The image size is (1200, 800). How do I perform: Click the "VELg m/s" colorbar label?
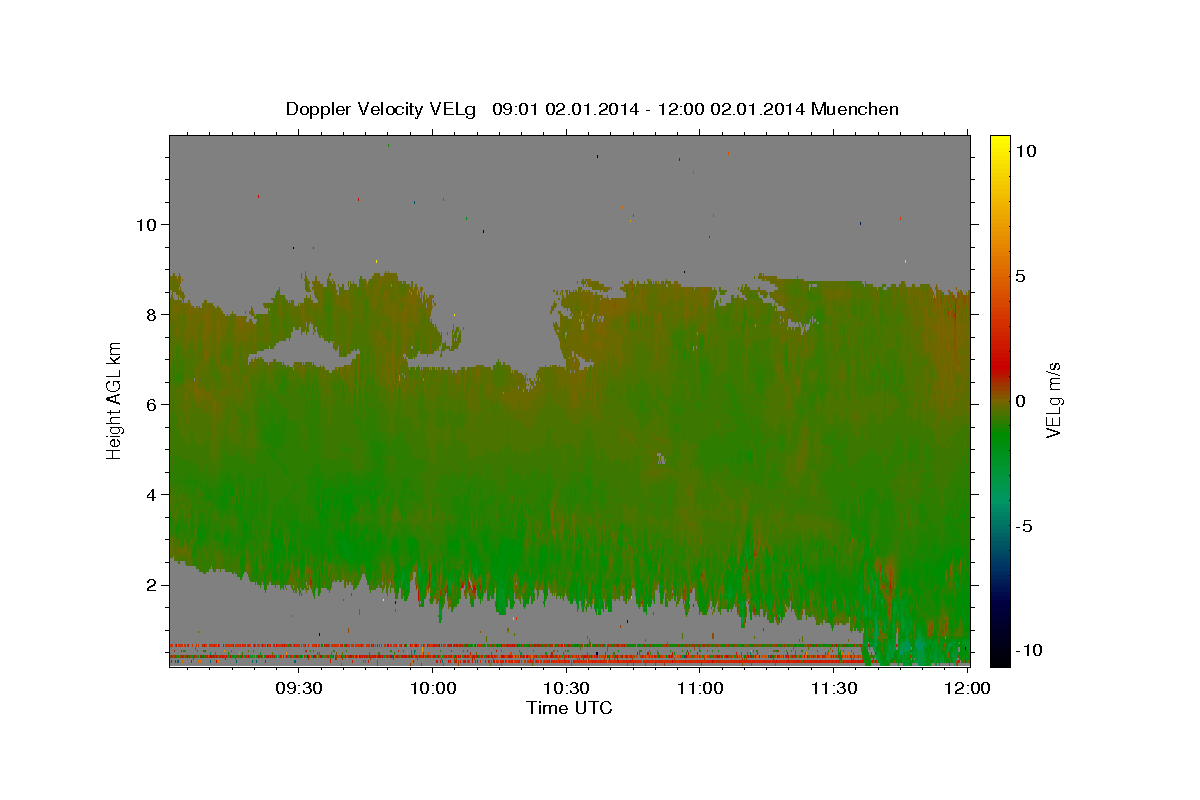[1053, 400]
